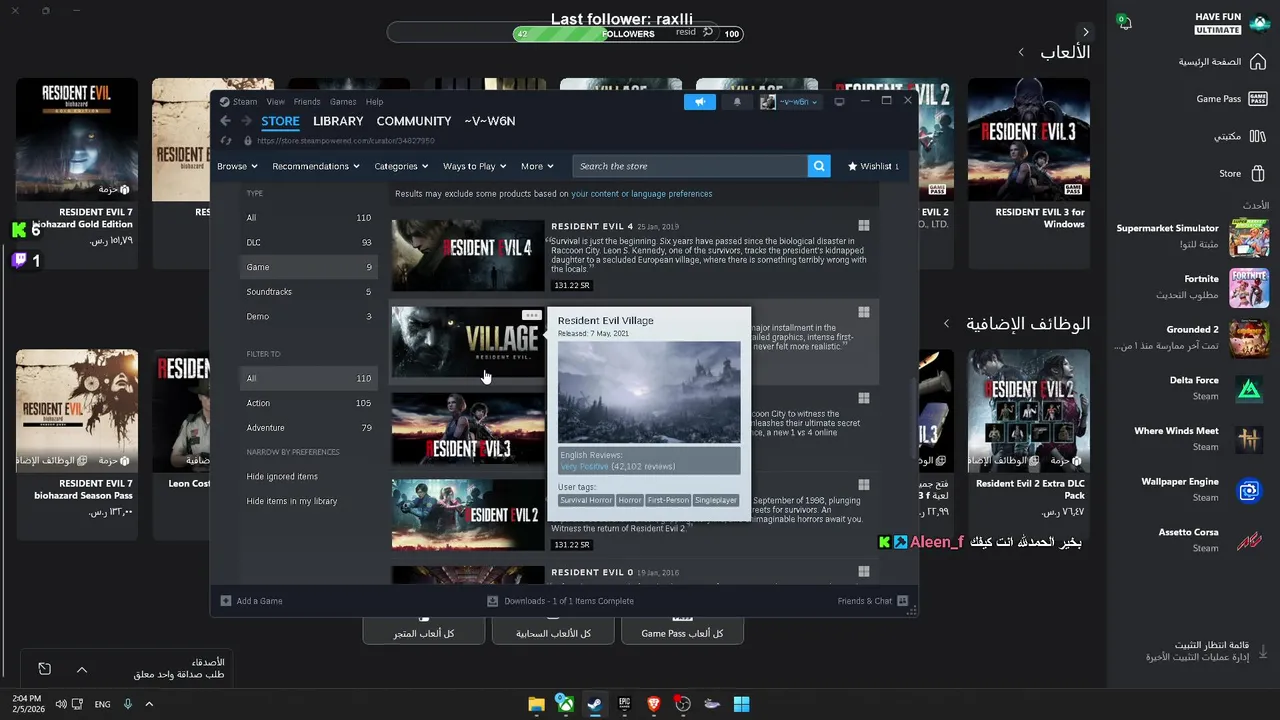The width and height of the screenshot is (1280, 720).
Task: Click the Add a Game link
Action: click(259, 601)
